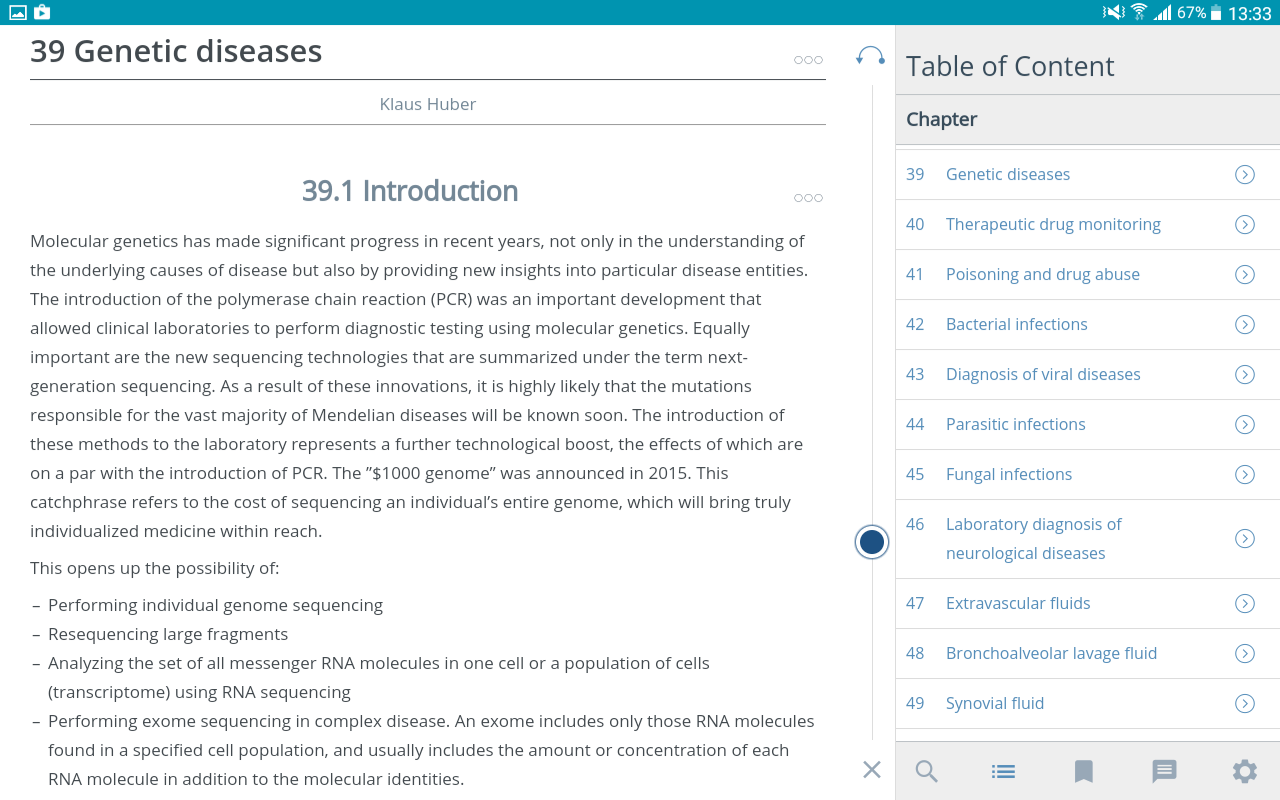Select the table of contents list icon

(x=1004, y=771)
